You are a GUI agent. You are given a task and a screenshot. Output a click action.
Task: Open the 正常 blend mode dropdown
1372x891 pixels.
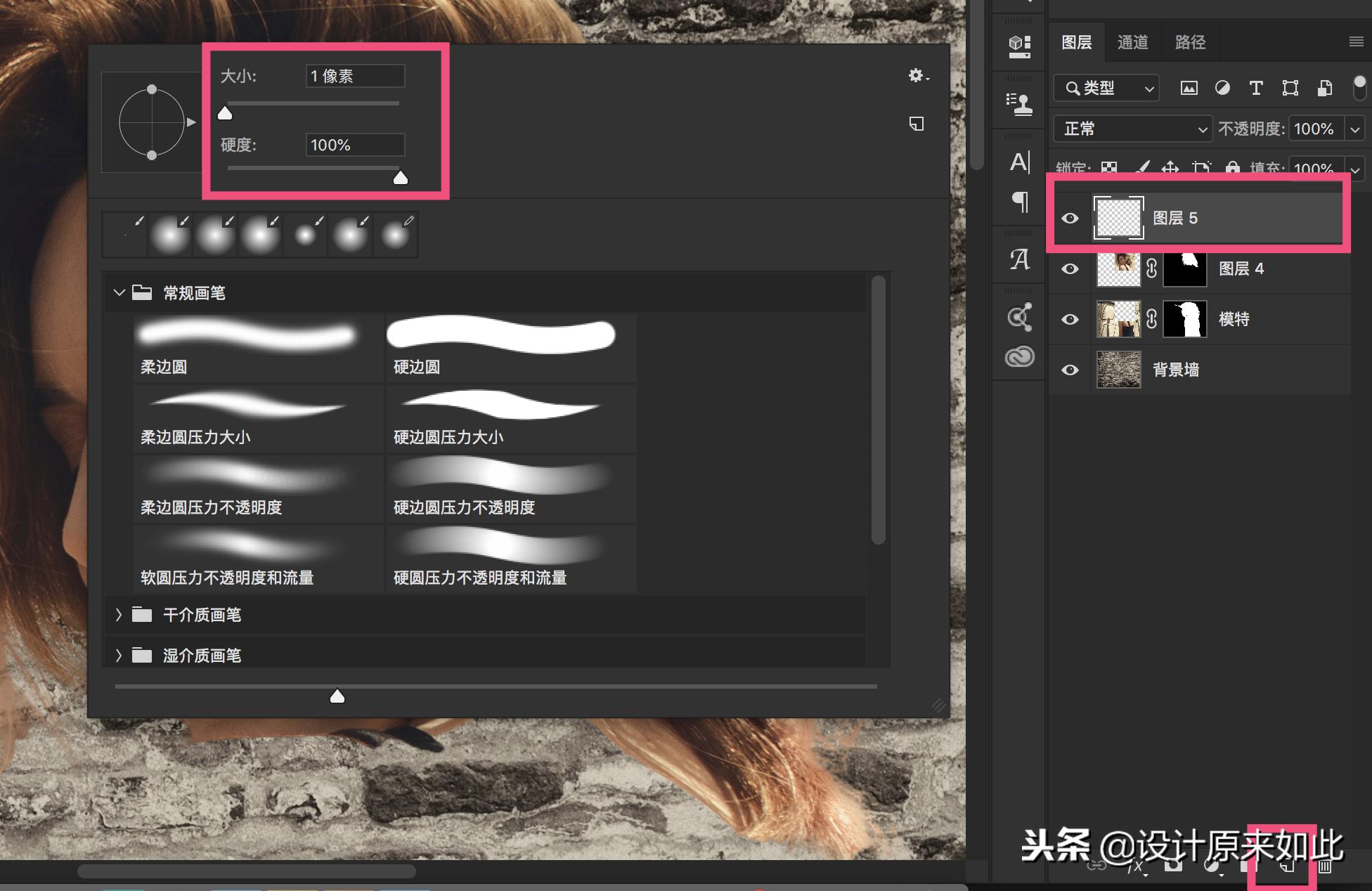[1133, 129]
